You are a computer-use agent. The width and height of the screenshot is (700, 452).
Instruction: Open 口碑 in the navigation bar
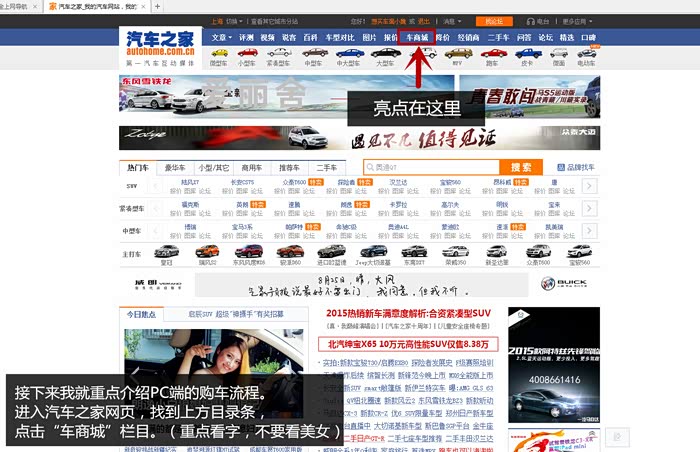coord(588,38)
